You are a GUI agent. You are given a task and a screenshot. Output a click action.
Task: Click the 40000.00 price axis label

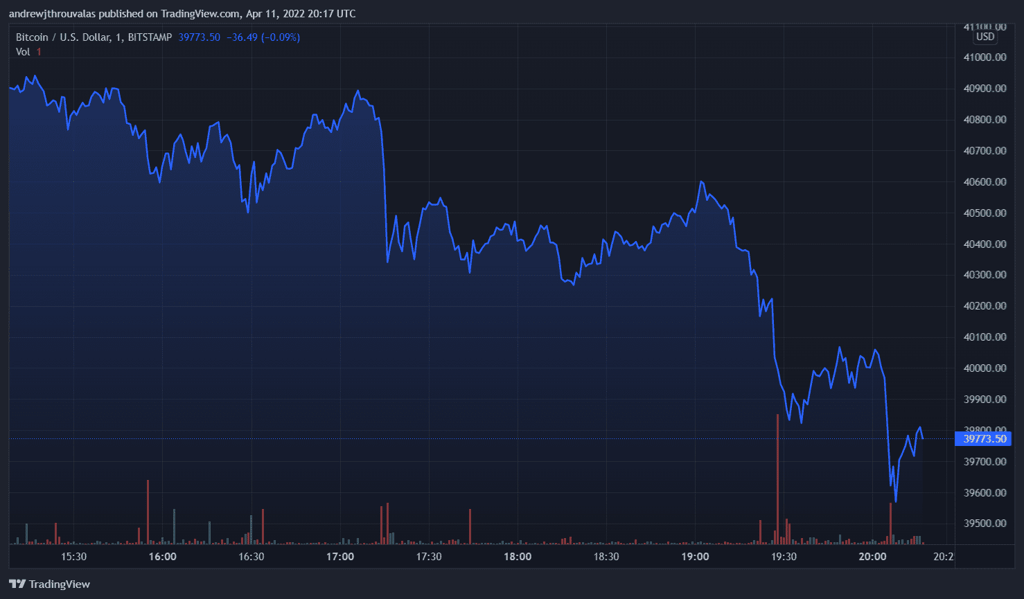tap(984, 368)
